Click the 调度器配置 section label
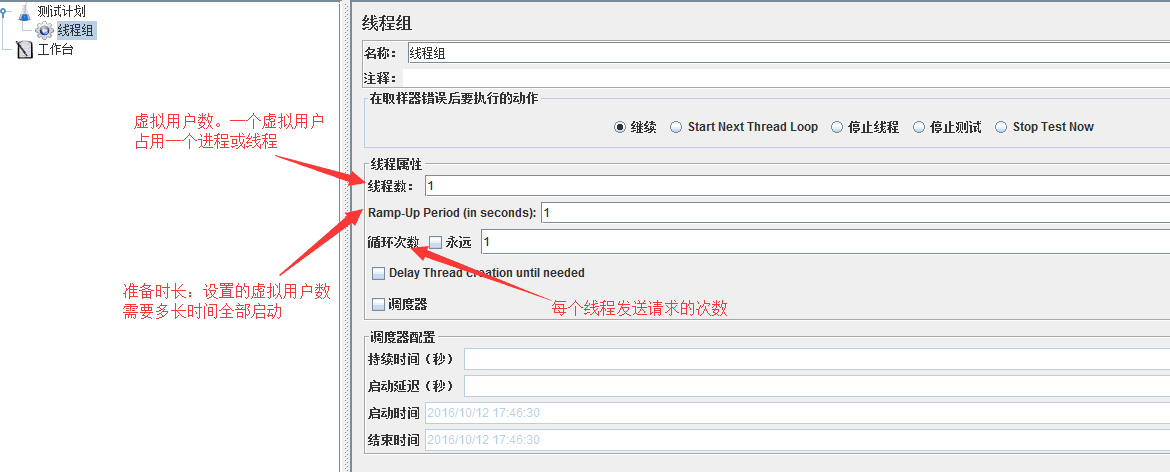Viewport: 1170px width, 472px height. click(x=403, y=336)
